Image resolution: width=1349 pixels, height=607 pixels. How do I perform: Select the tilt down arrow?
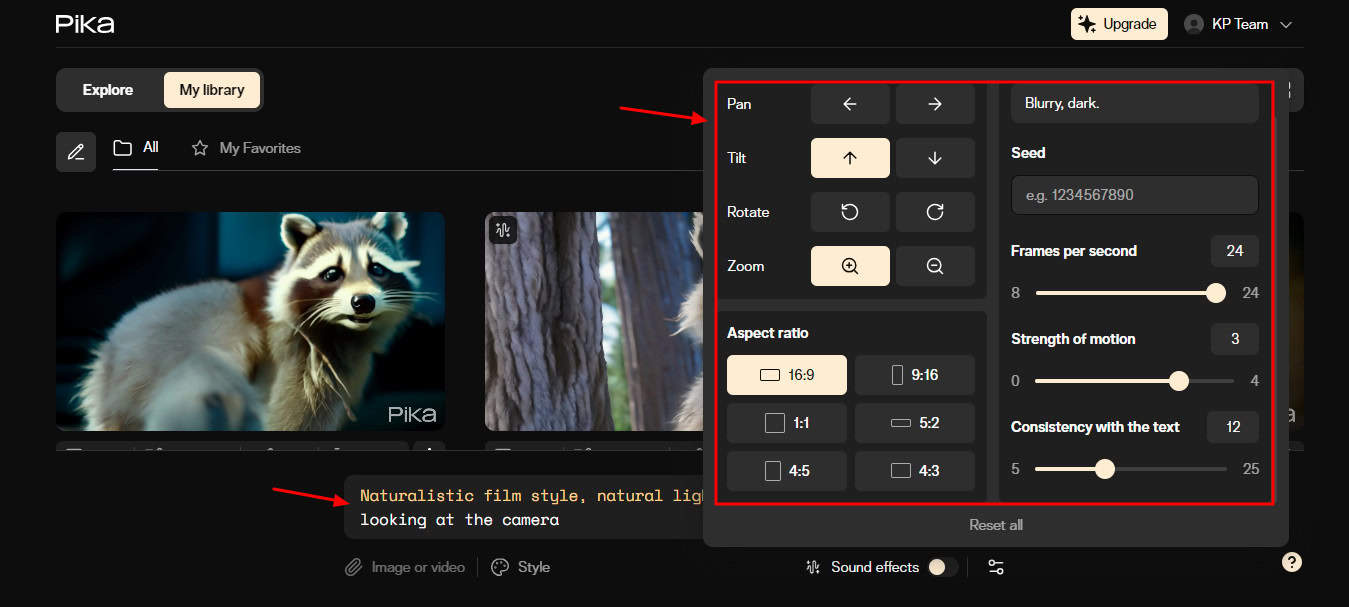[935, 158]
